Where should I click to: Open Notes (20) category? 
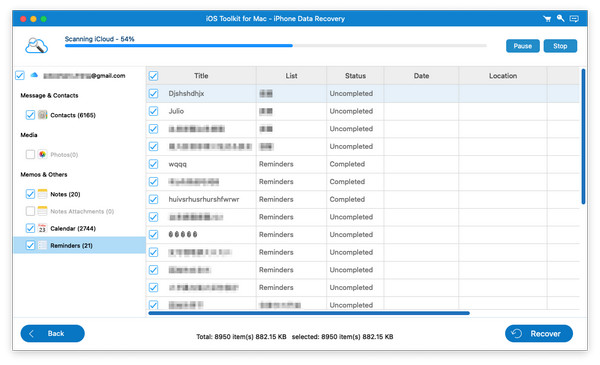click(65, 194)
